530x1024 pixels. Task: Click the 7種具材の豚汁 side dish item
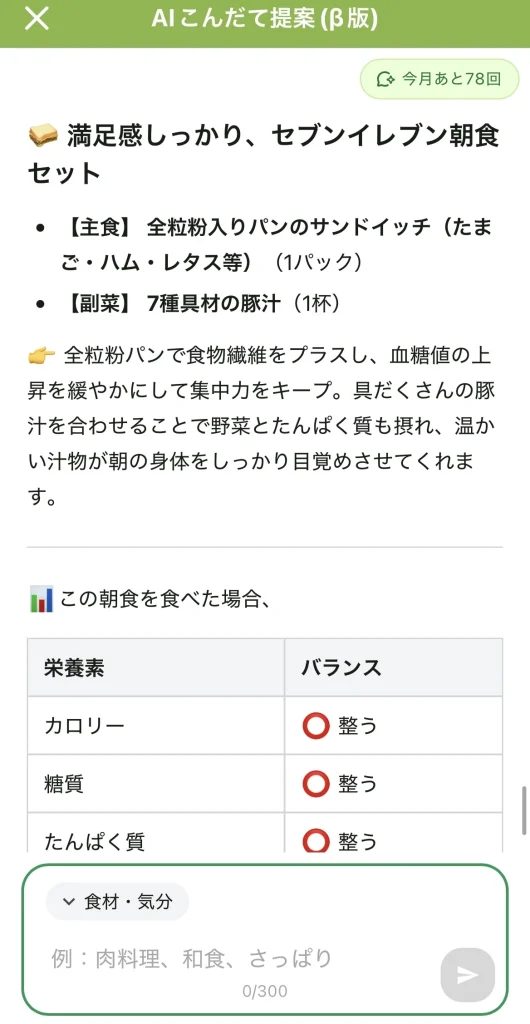(x=202, y=304)
